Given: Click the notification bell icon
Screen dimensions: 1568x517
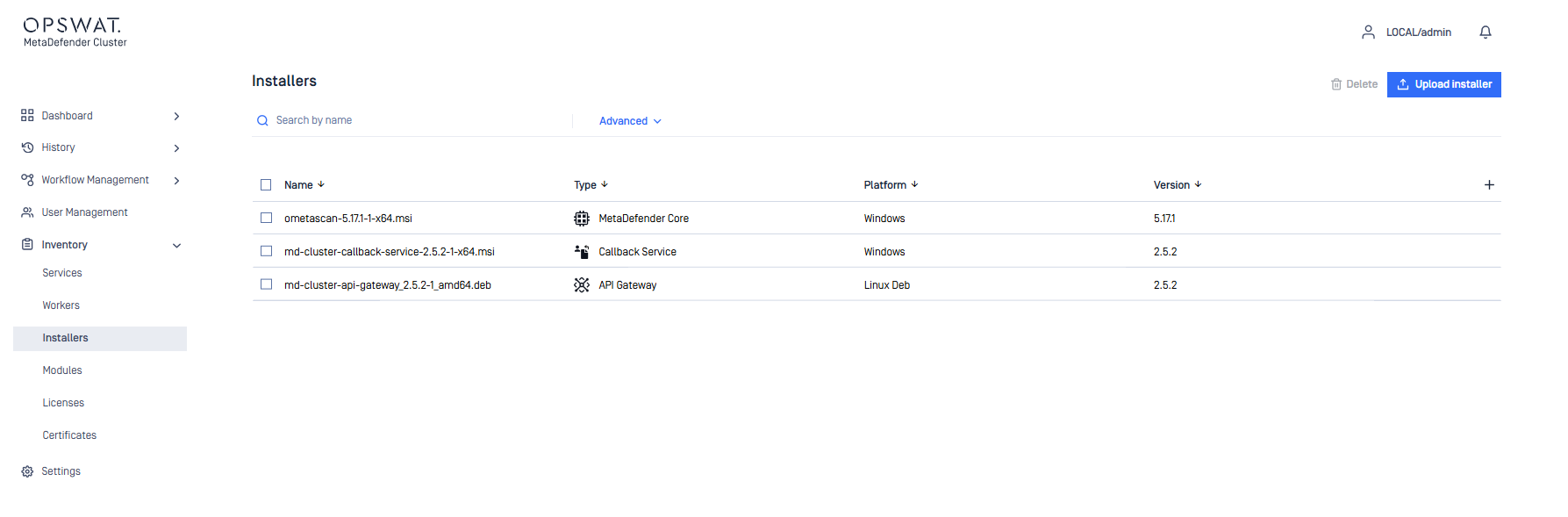Looking at the screenshot, I should coord(1485,32).
